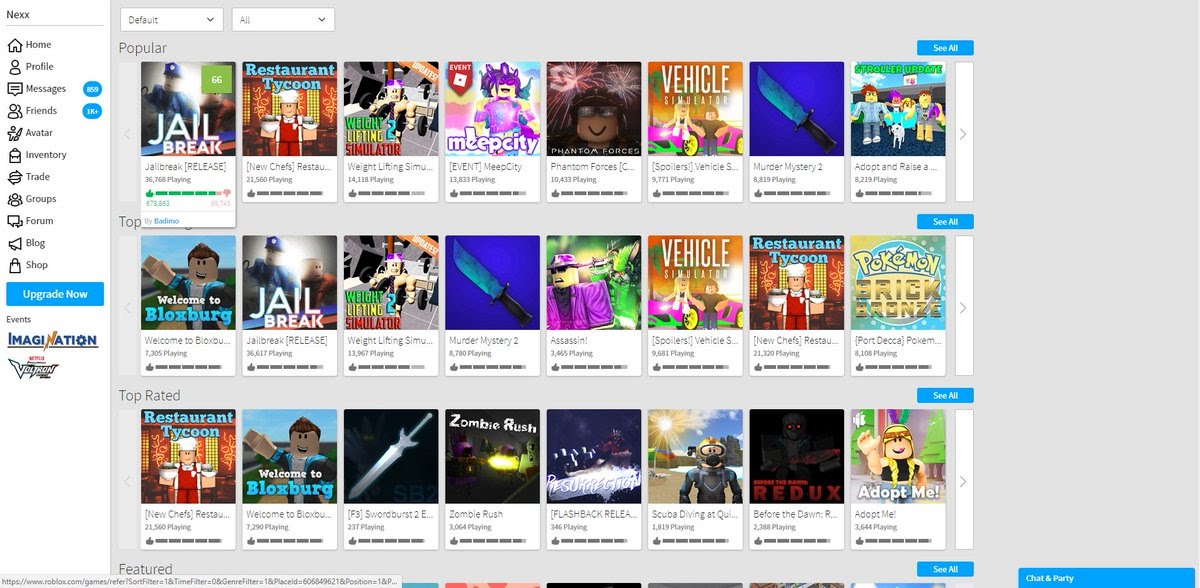The width and height of the screenshot is (1200, 588).
Task: Open Vehicle Simulator thumbnail in Popular row
Action: [x=695, y=109]
